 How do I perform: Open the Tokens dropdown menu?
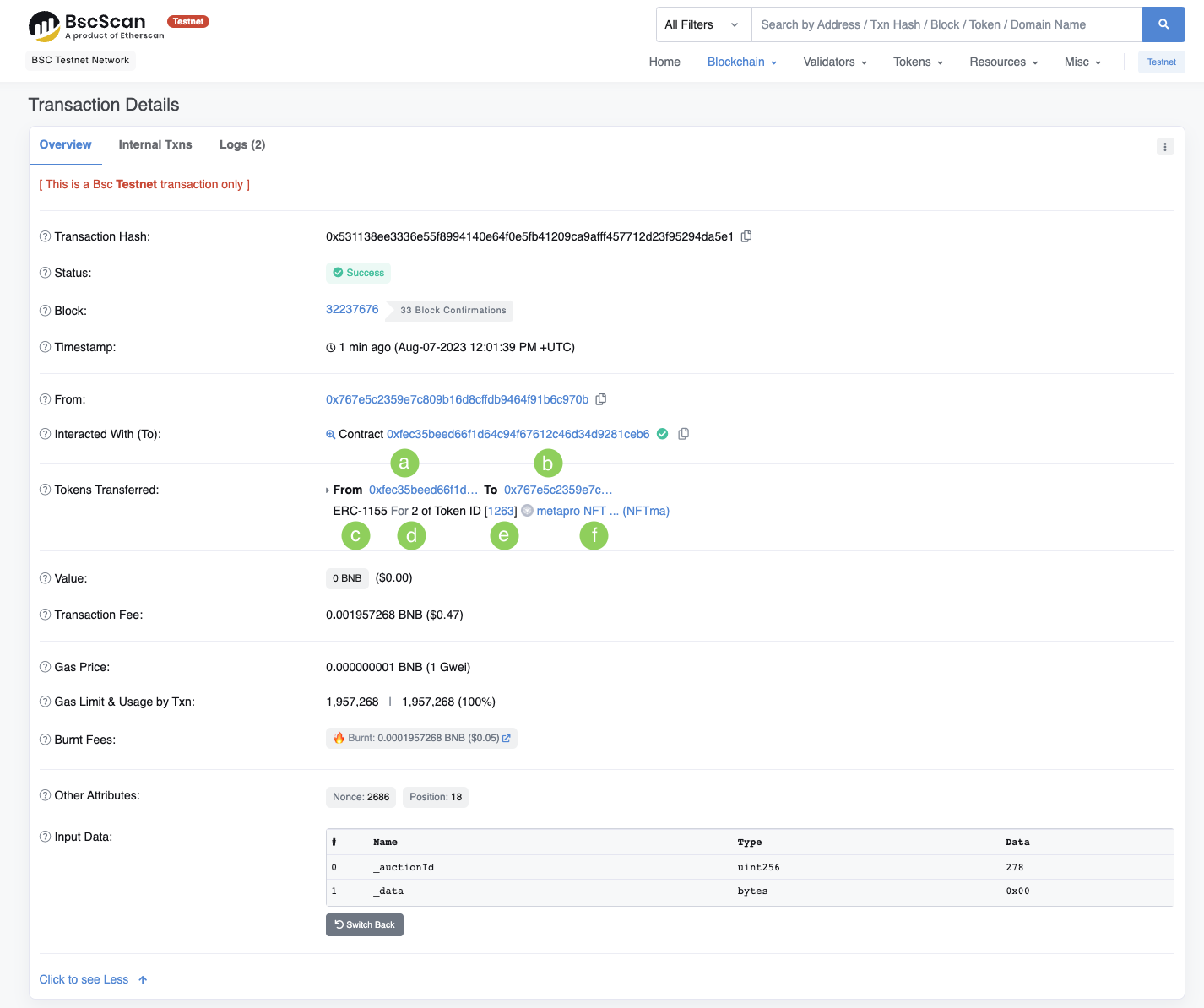pos(918,62)
